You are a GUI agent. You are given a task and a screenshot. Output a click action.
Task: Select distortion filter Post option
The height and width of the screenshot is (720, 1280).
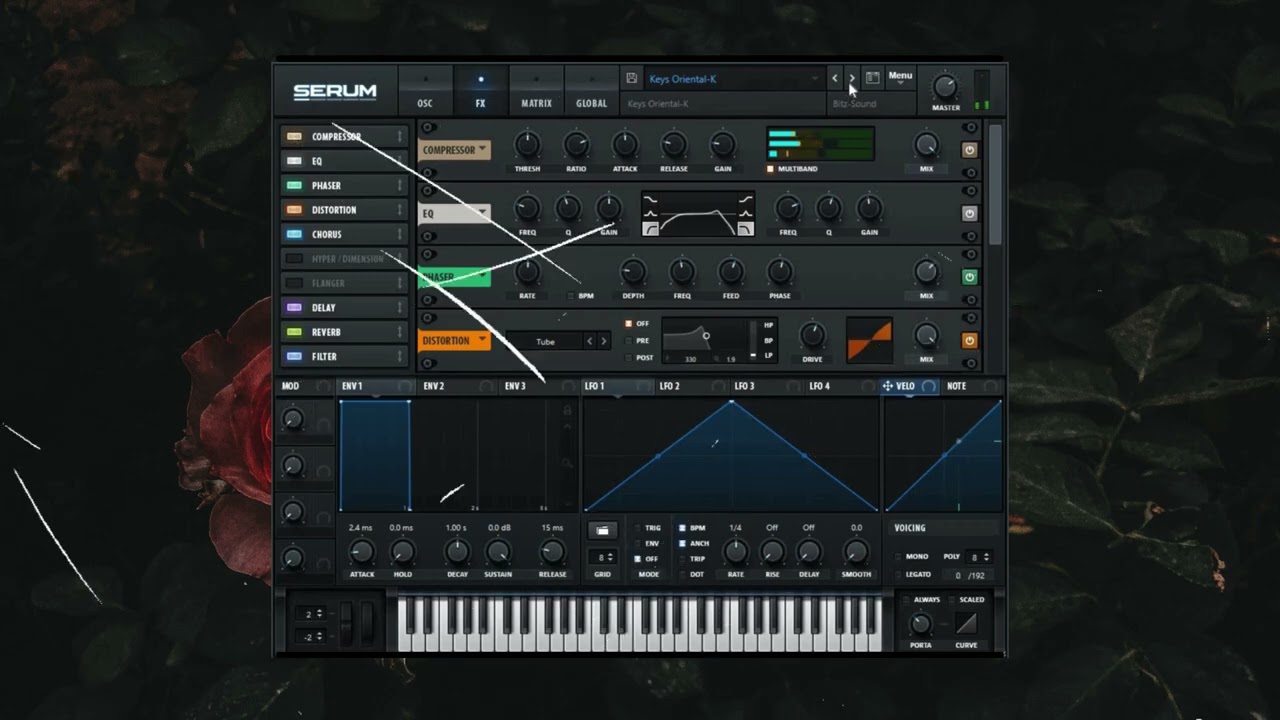[628, 357]
